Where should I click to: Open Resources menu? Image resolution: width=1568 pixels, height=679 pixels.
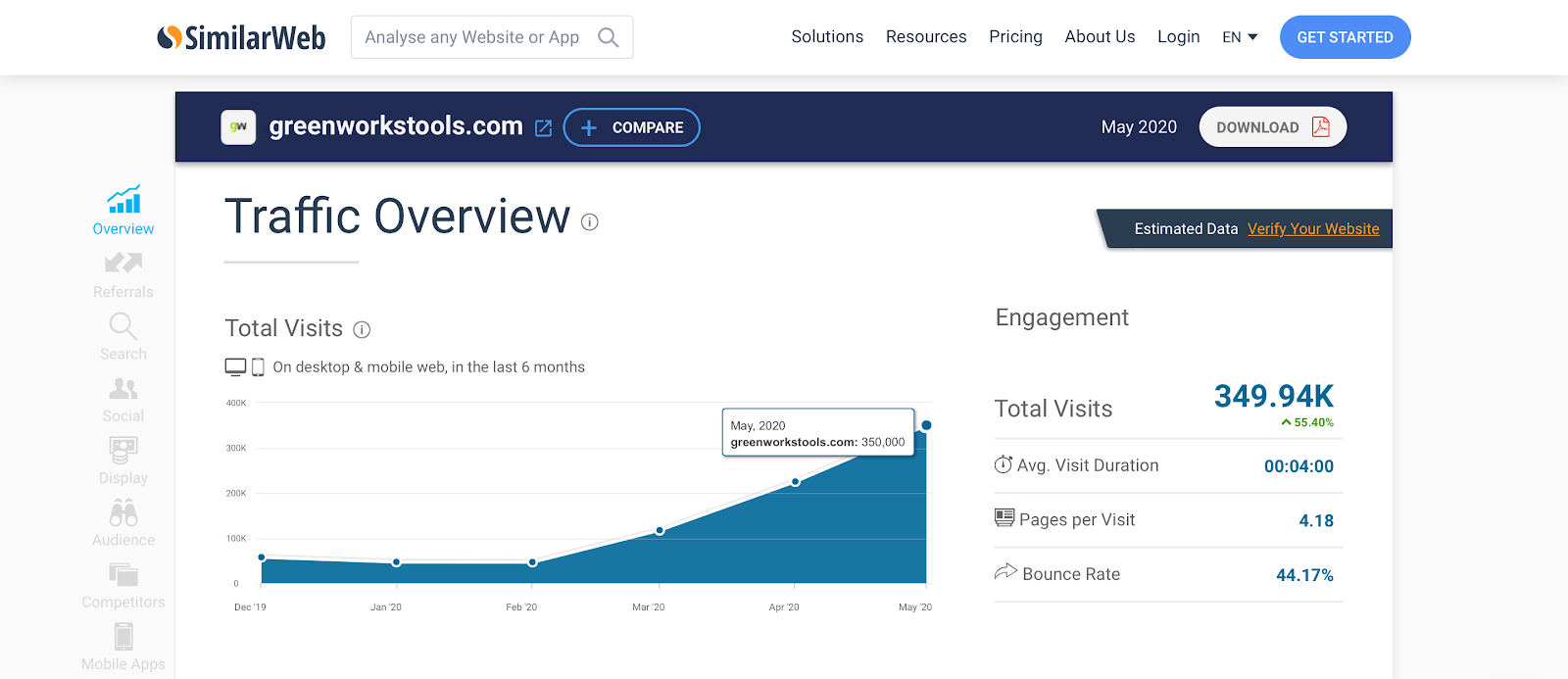[x=926, y=36]
